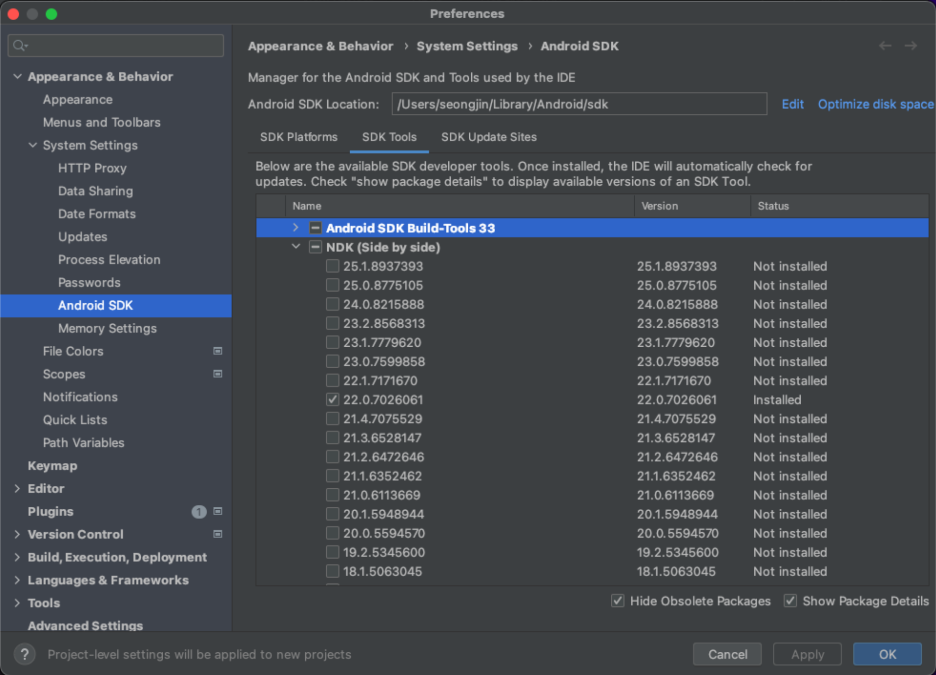Click project-level icon beside Plugins
Viewport: 936px width, 675px height.
tap(218, 511)
